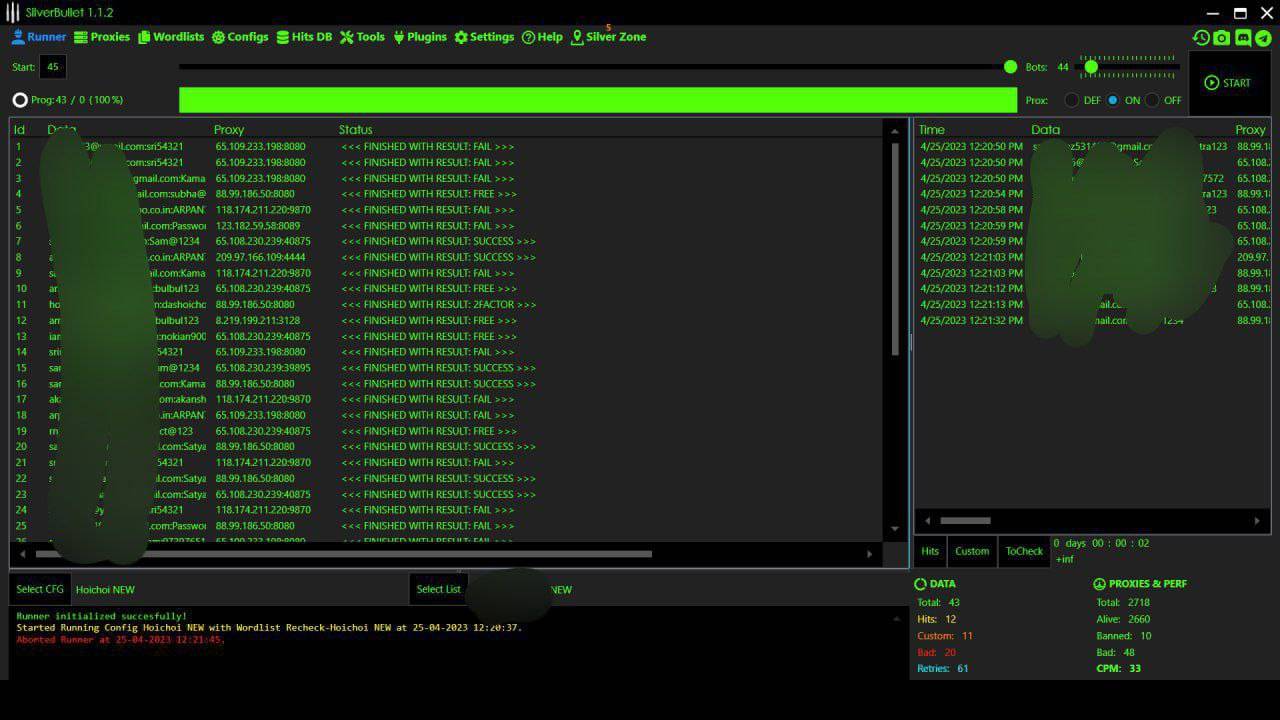Open the Wordlists section
This screenshot has height=720, width=1280.
[x=171, y=37]
